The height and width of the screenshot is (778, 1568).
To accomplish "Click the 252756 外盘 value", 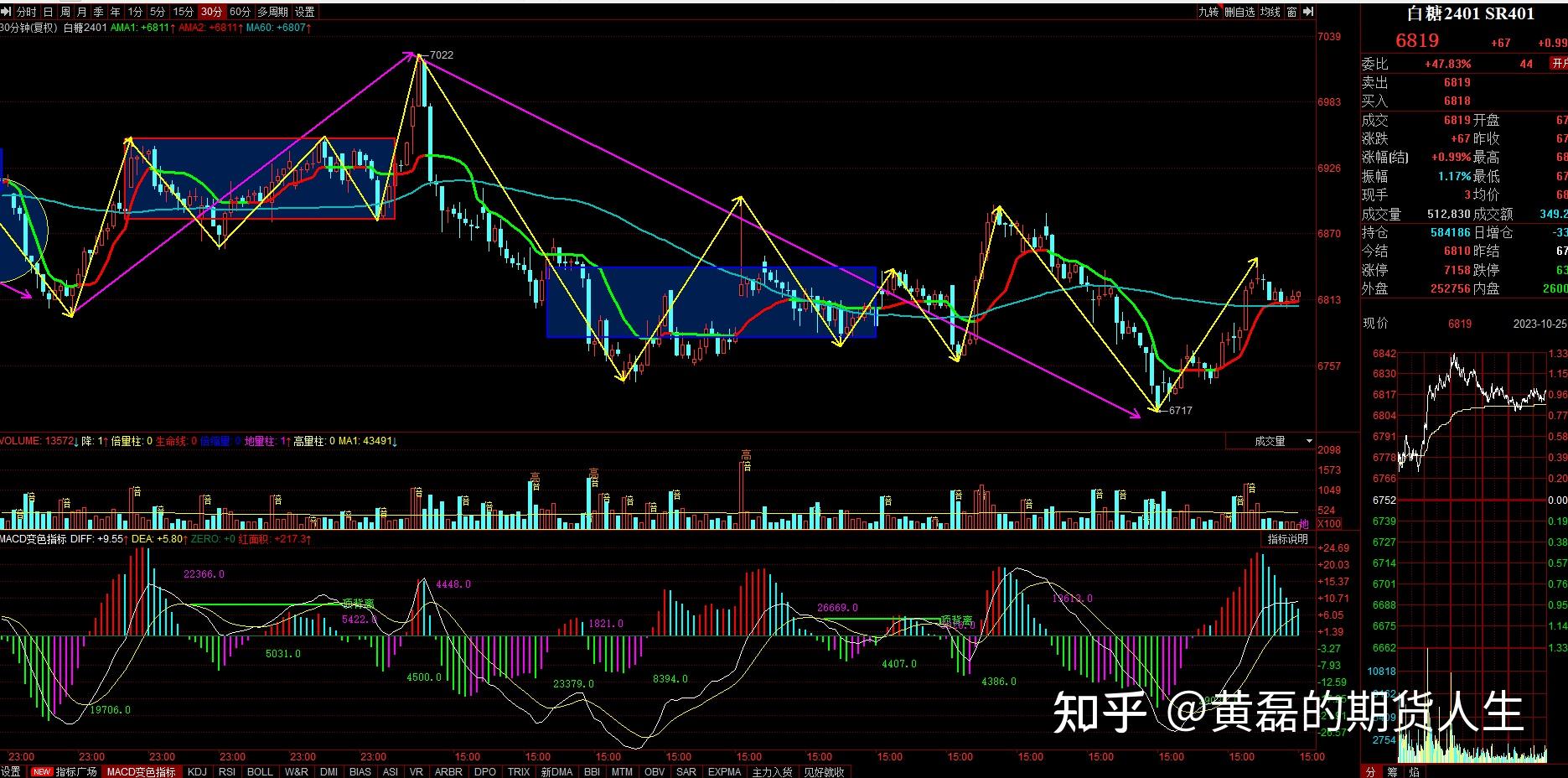I will pyautogui.click(x=1451, y=288).
